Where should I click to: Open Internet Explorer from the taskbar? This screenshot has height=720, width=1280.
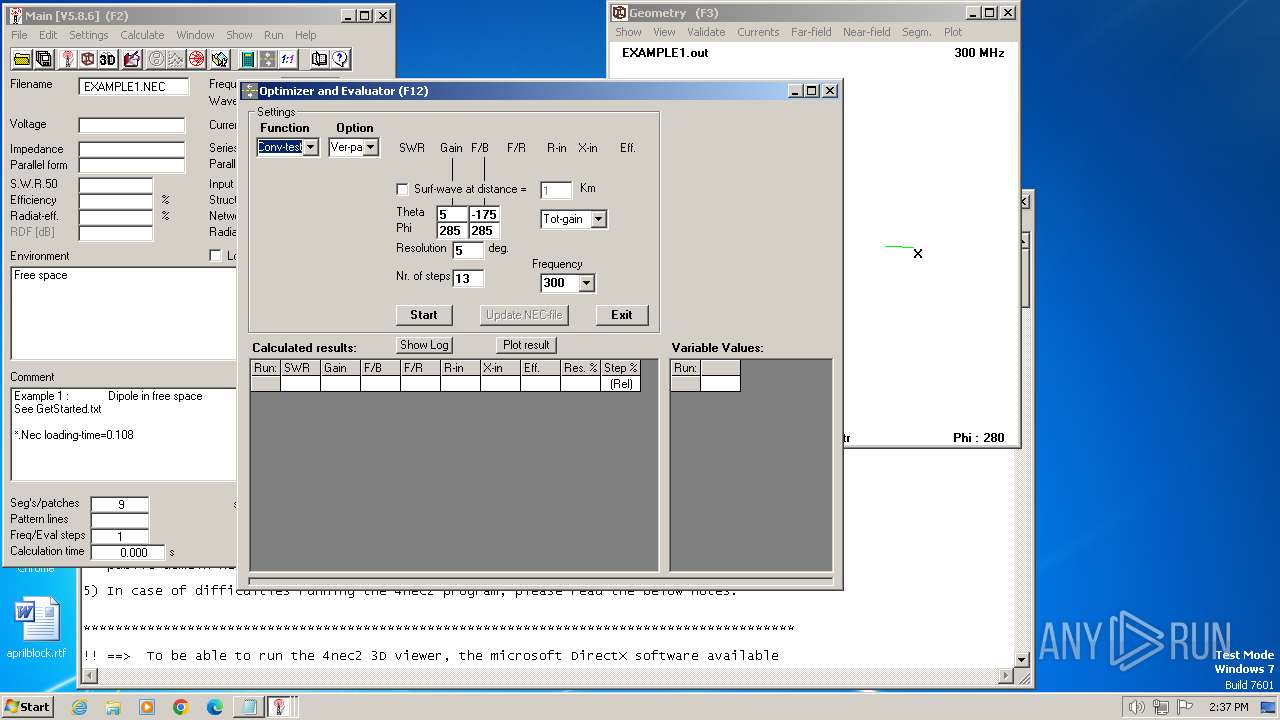point(79,707)
